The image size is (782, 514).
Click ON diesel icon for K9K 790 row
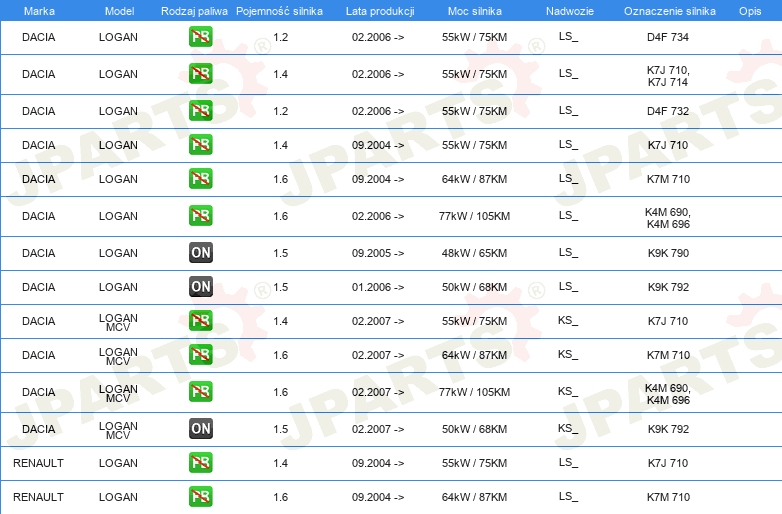(x=200, y=253)
